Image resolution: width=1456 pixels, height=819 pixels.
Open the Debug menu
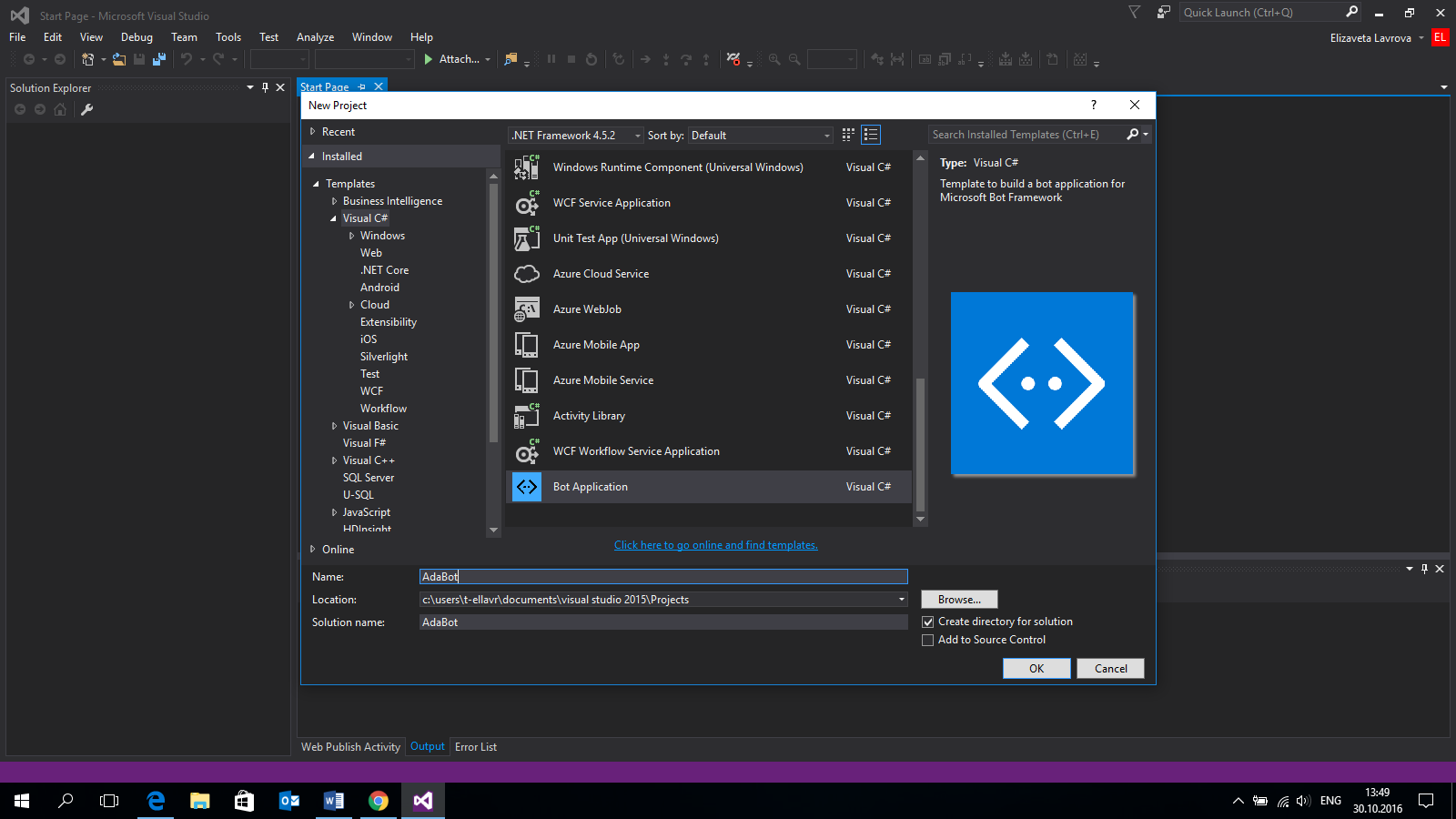coord(136,37)
